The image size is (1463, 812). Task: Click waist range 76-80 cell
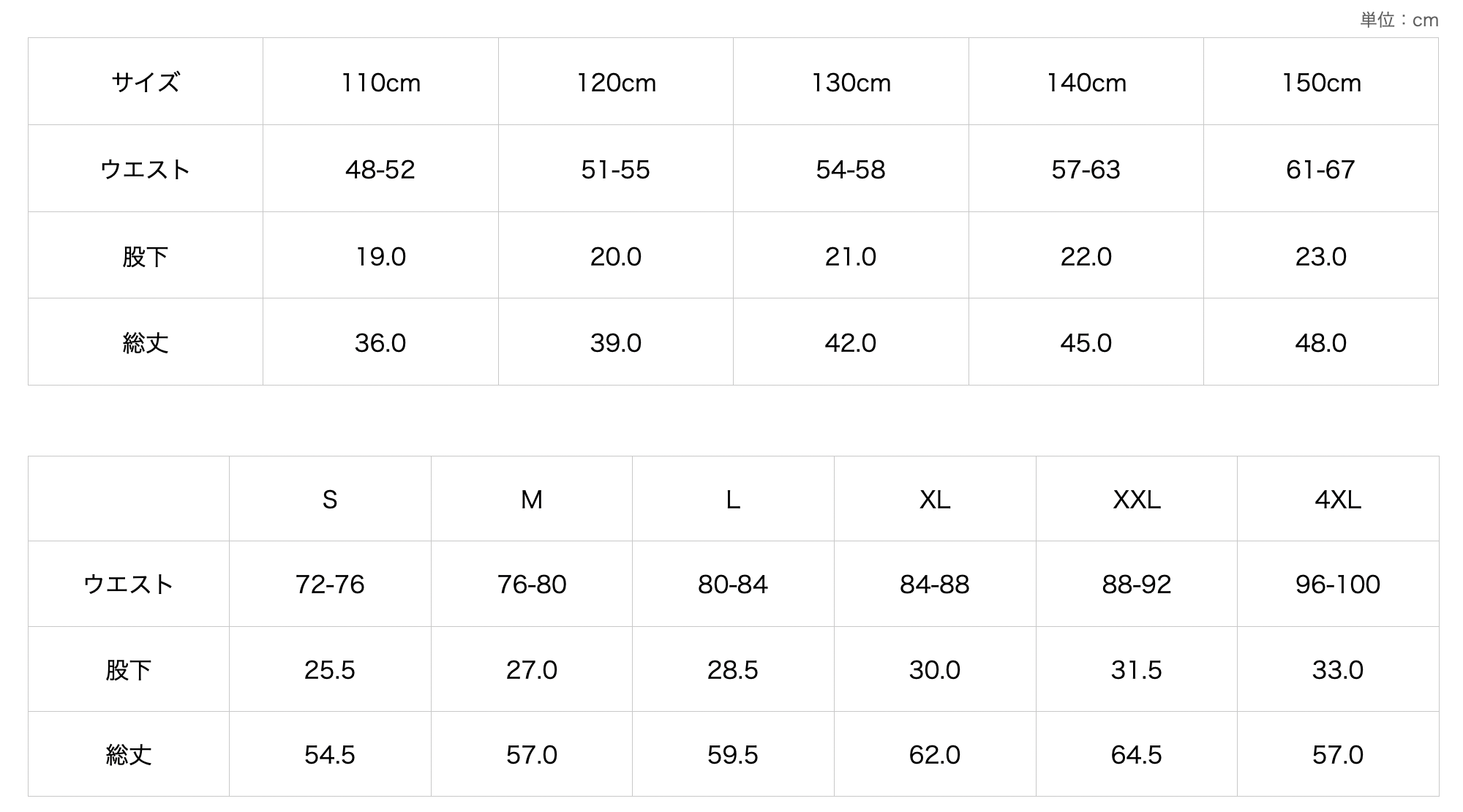pyautogui.click(x=532, y=584)
